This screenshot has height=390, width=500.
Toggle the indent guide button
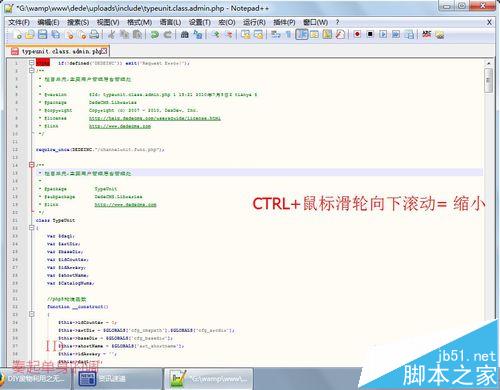click(x=302, y=34)
